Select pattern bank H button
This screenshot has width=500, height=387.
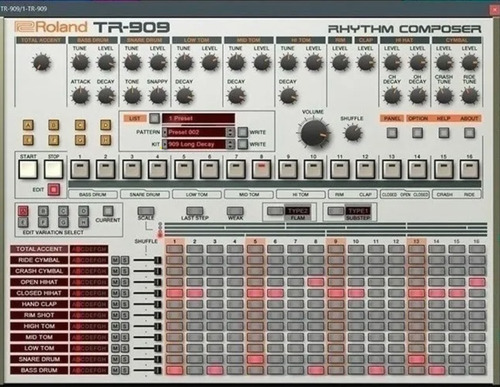pyautogui.click(x=105, y=140)
